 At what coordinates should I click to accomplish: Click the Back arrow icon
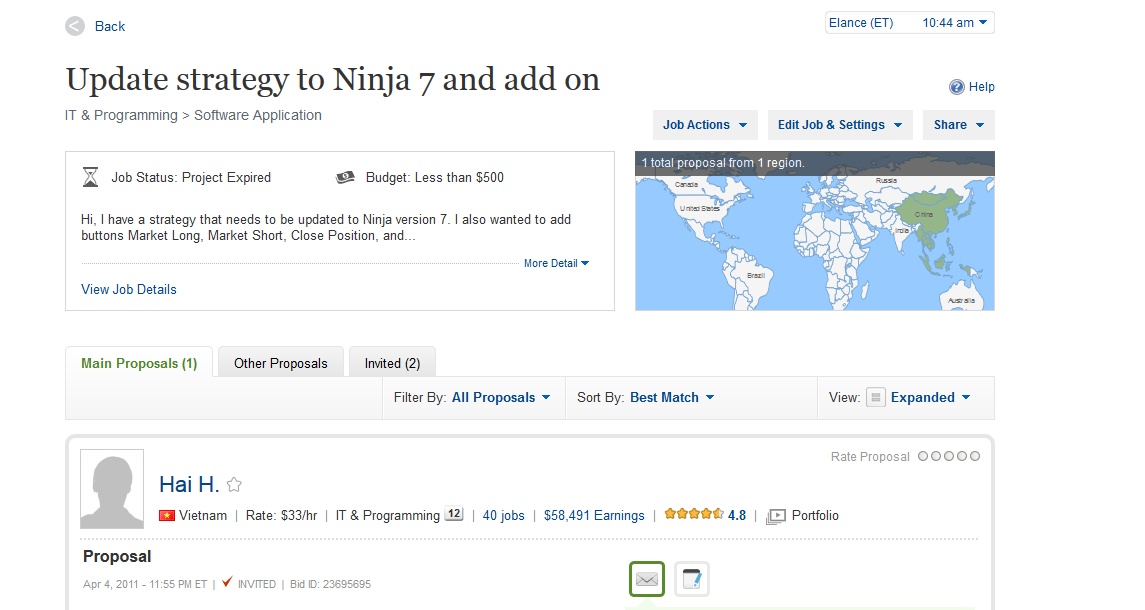[x=74, y=26]
